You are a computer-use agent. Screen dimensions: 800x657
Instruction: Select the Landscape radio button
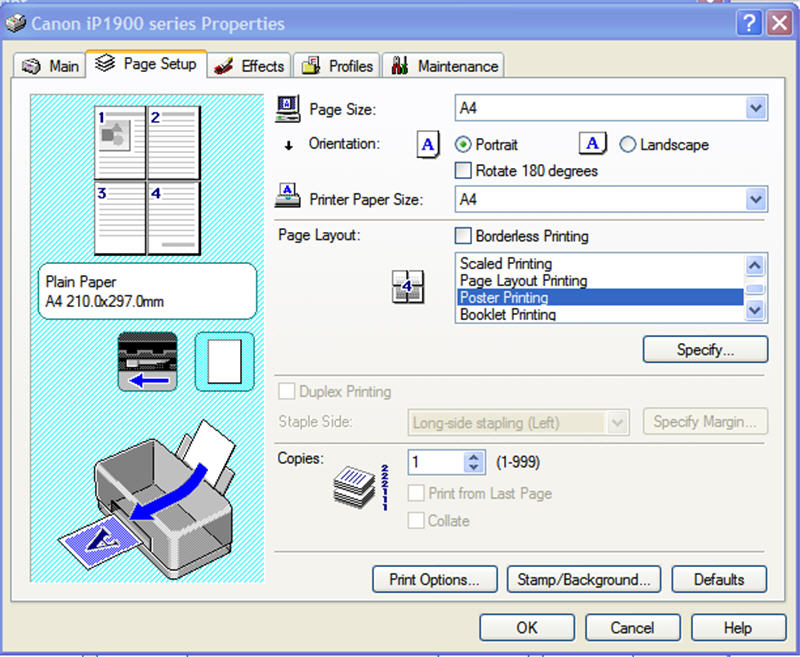point(628,145)
